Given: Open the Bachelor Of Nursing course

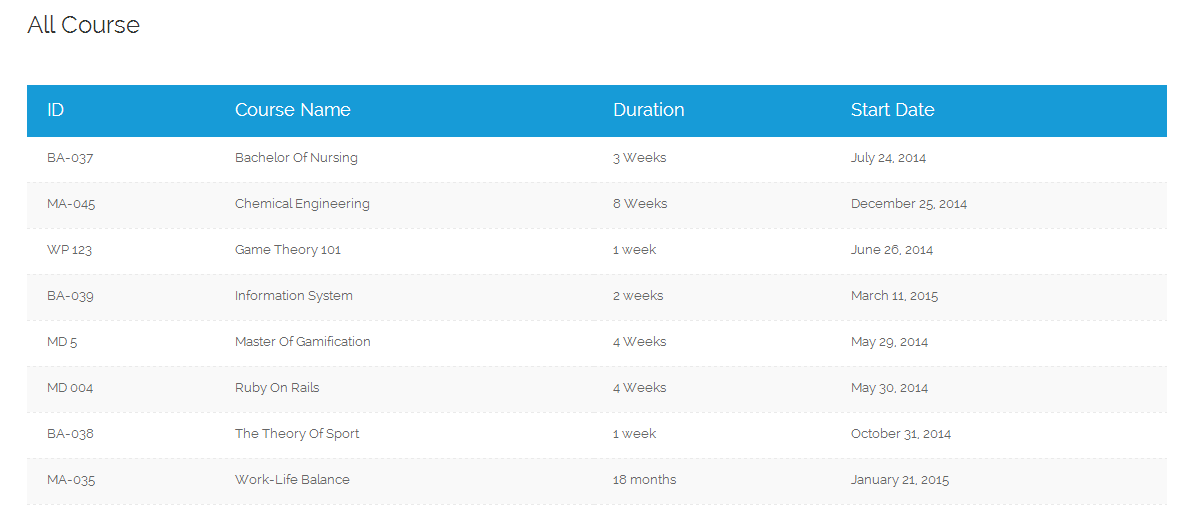Looking at the screenshot, I should [296, 158].
